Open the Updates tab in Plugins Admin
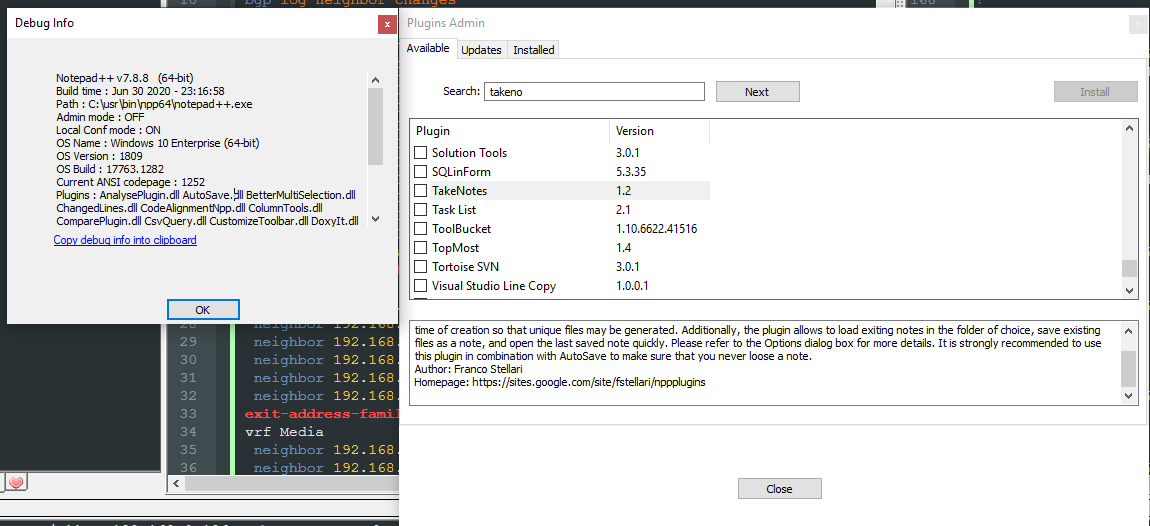 (x=481, y=50)
